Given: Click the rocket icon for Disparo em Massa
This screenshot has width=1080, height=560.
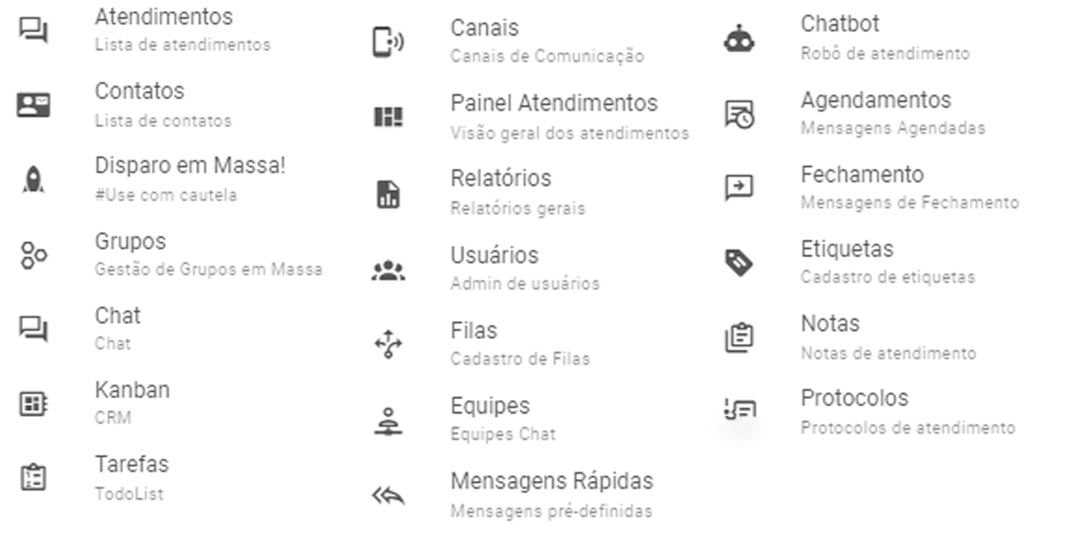Looking at the screenshot, I should coord(33,180).
